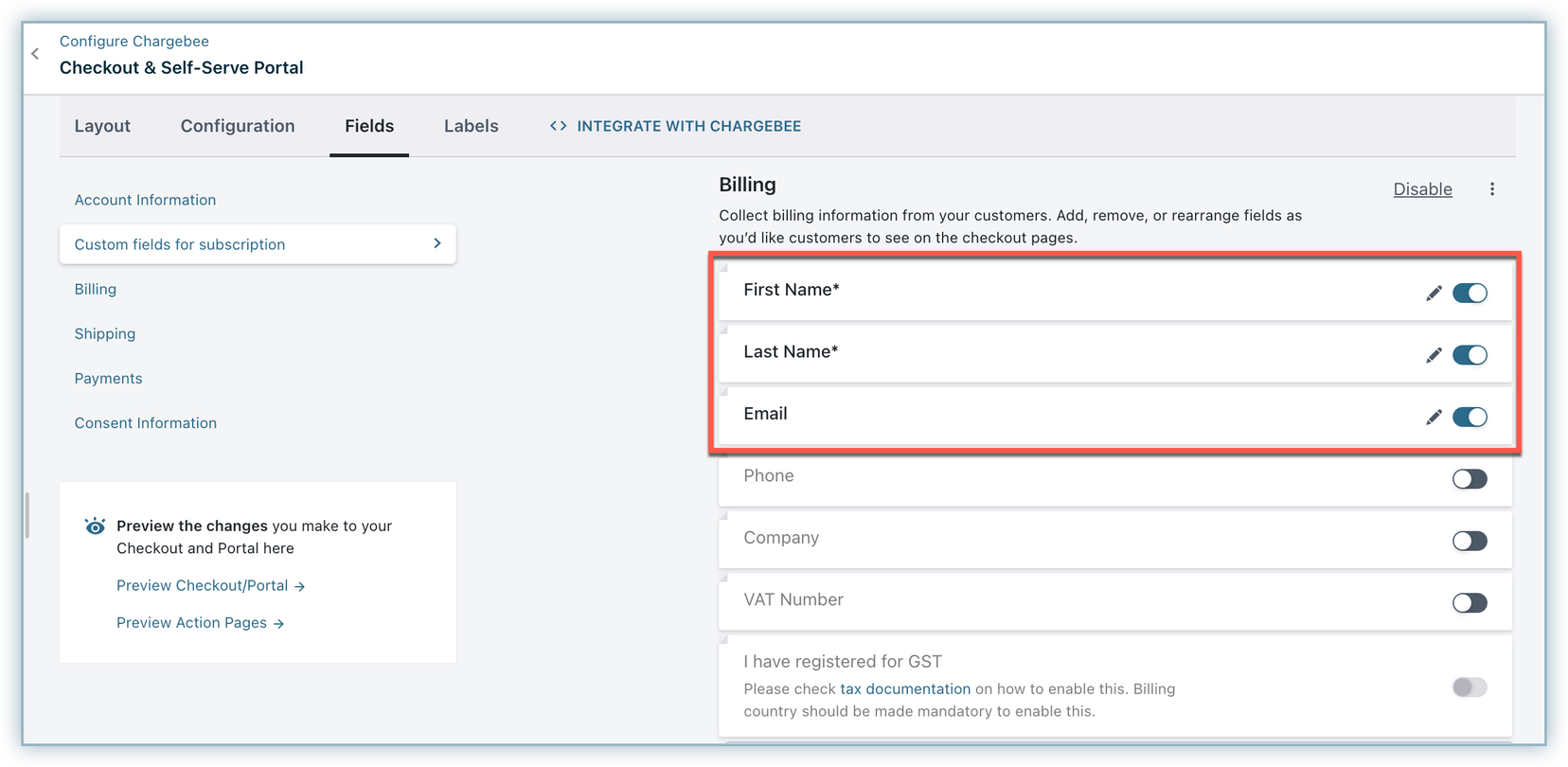Click the pencil edit icon for First Name
Screen dimensions: 1568x767
1434,294
